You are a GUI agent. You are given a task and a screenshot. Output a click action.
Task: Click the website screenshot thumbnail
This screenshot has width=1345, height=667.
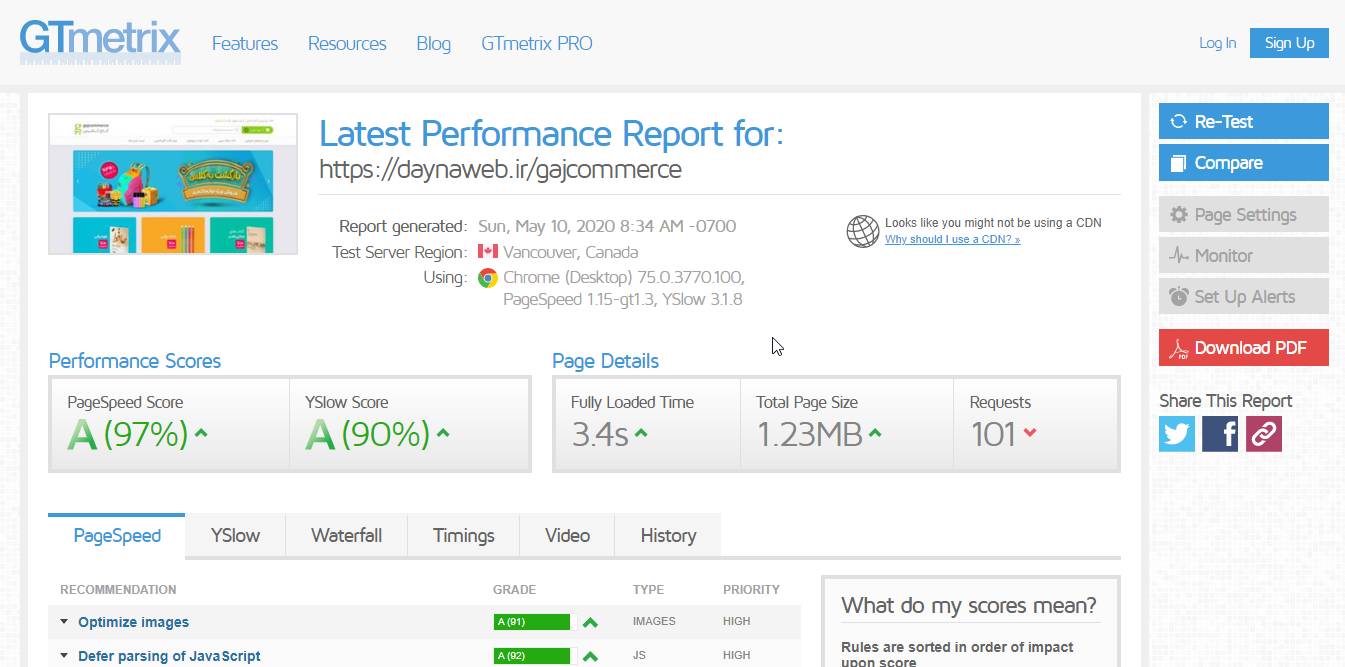173,184
